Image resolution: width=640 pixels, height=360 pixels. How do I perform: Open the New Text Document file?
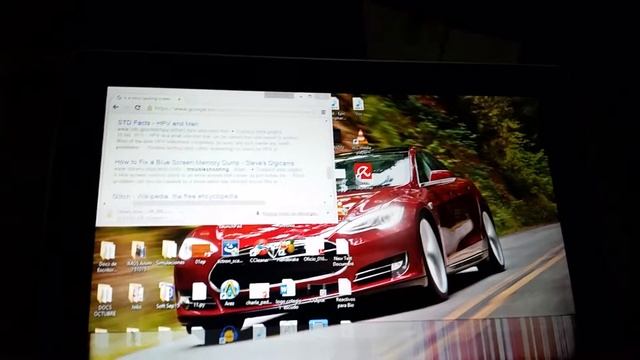(342, 253)
